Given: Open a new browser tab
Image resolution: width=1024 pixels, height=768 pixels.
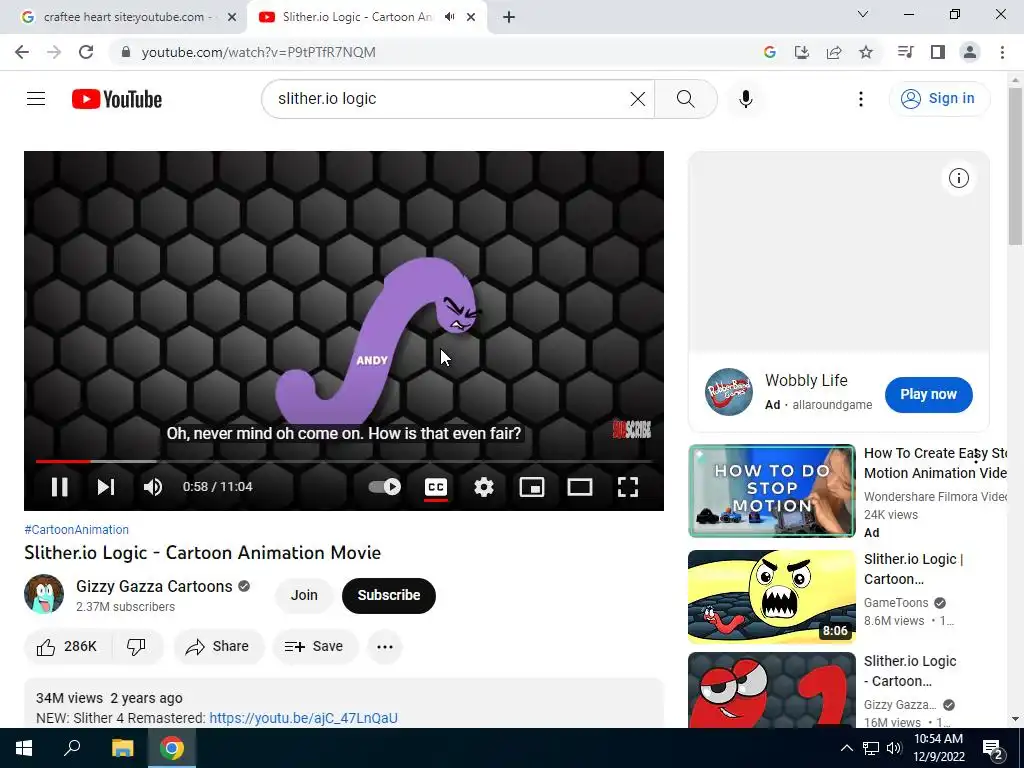Looking at the screenshot, I should click(509, 17).
